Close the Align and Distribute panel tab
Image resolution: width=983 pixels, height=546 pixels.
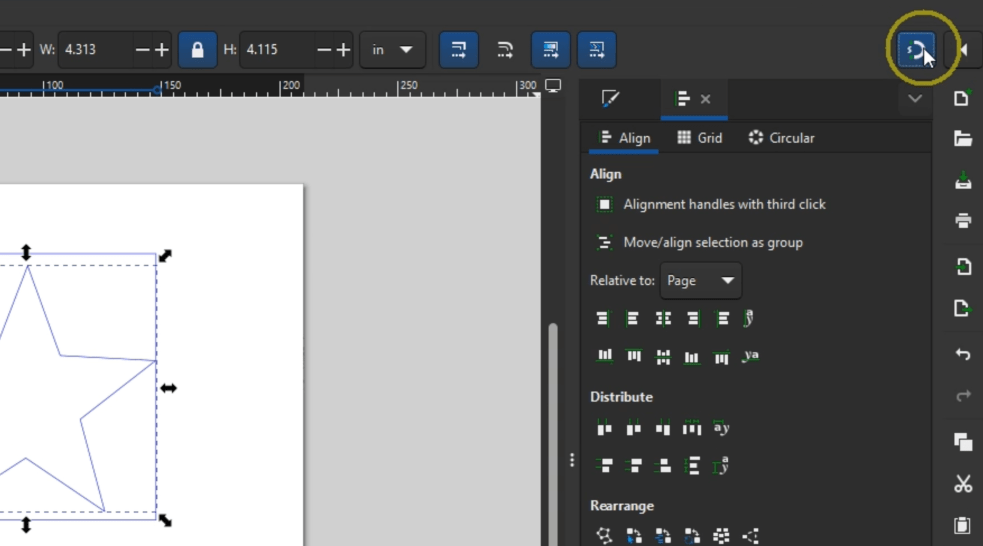[x=706, y=99]
